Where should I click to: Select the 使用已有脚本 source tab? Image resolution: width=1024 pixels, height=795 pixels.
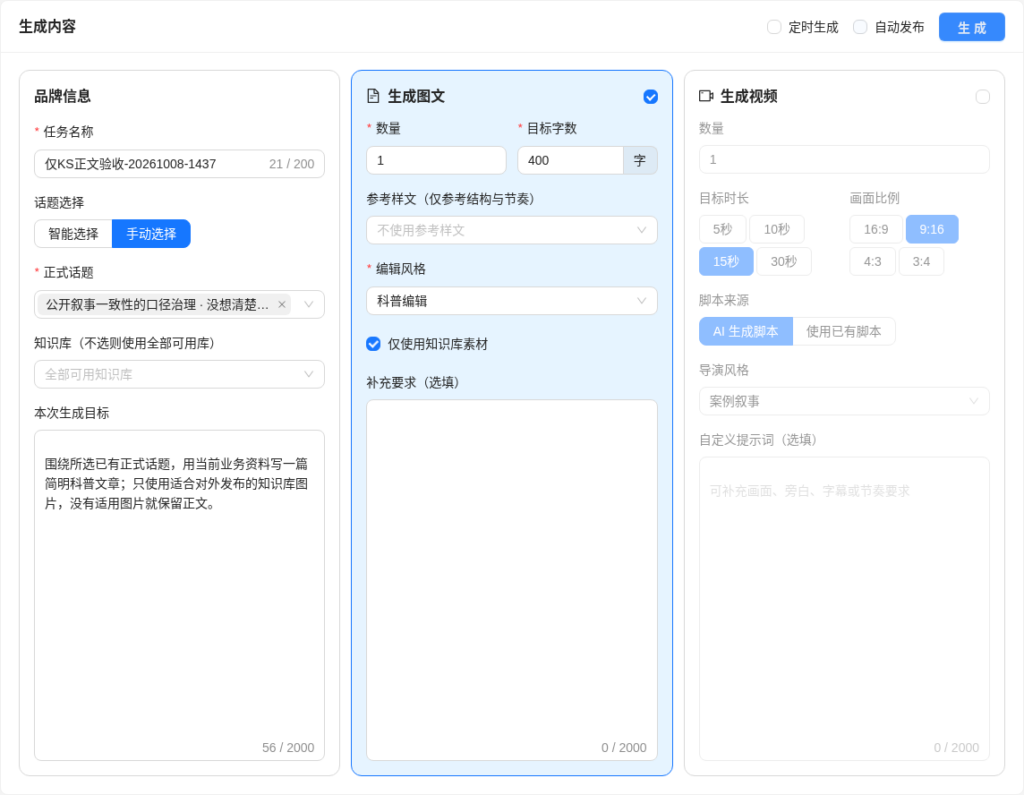point(844,331)
